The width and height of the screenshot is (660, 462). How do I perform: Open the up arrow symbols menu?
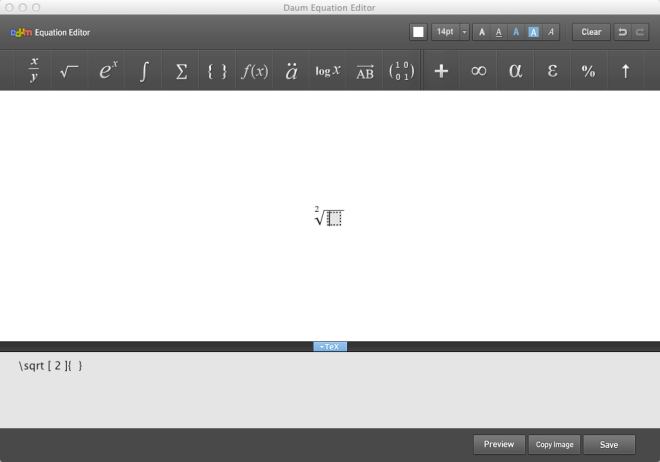coord(625,70)
